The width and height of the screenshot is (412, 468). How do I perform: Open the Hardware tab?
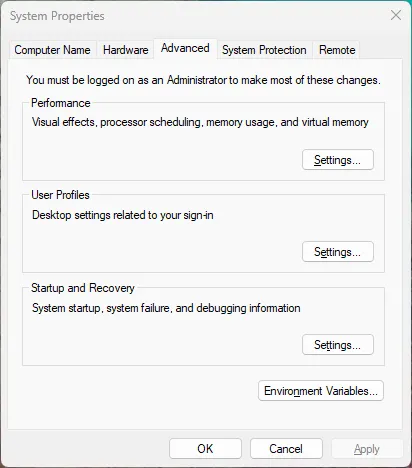pyautogui.click(x=126, y=50)
